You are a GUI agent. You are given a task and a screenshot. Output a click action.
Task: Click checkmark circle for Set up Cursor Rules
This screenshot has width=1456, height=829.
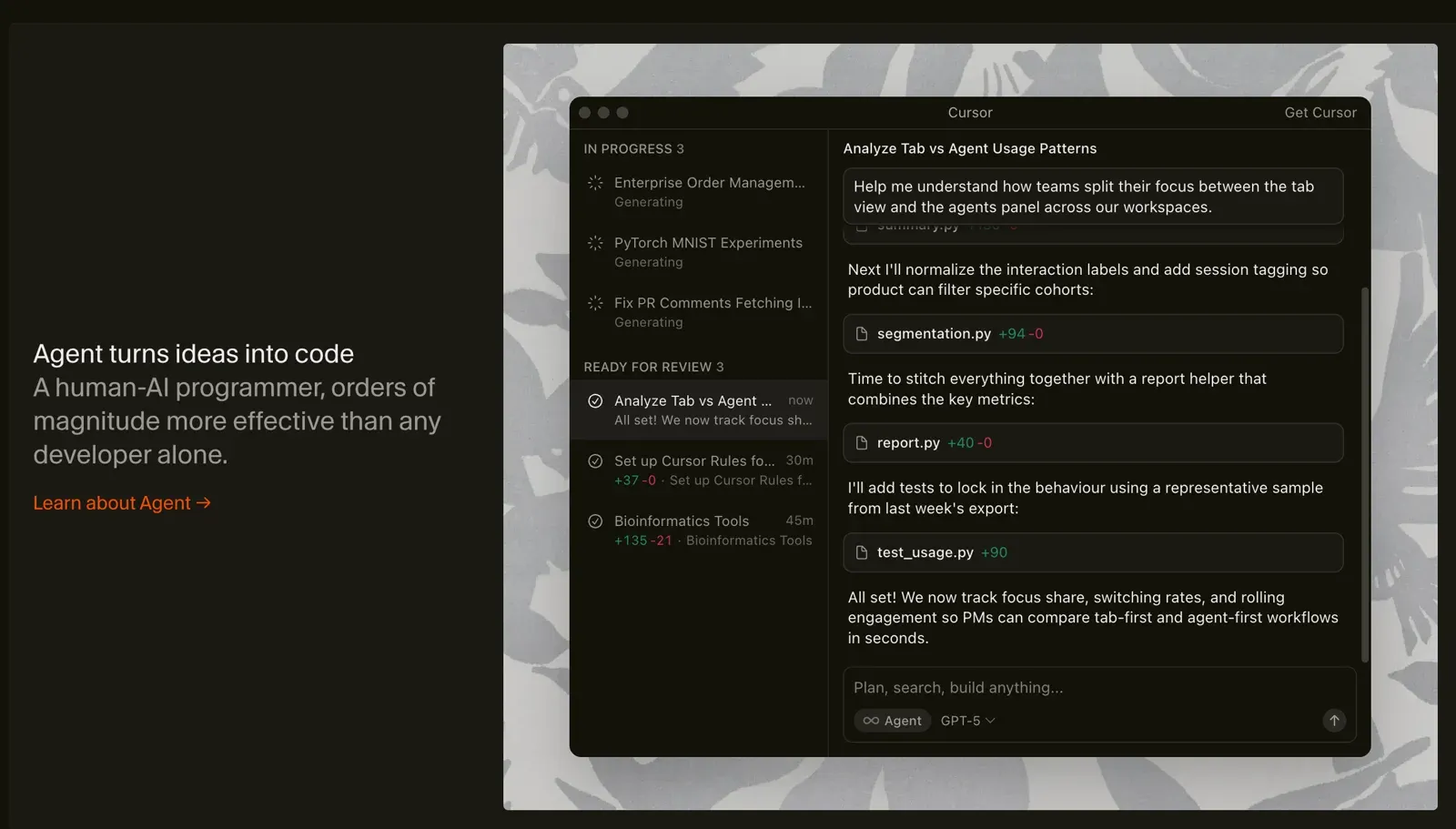[x=595, y=461]
